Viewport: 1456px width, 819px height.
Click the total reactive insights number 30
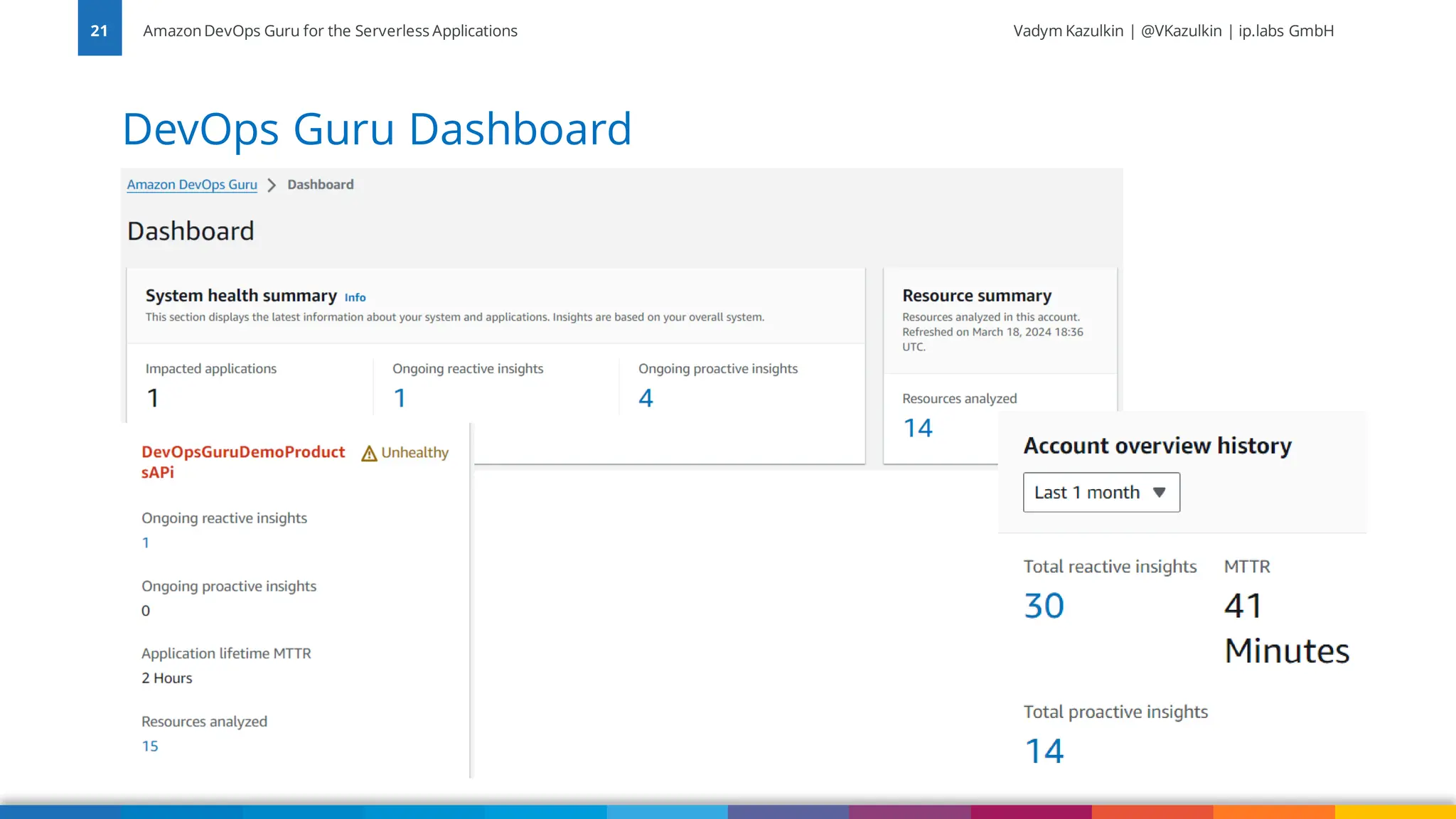pyautogui.click(x=1044, y=606)
